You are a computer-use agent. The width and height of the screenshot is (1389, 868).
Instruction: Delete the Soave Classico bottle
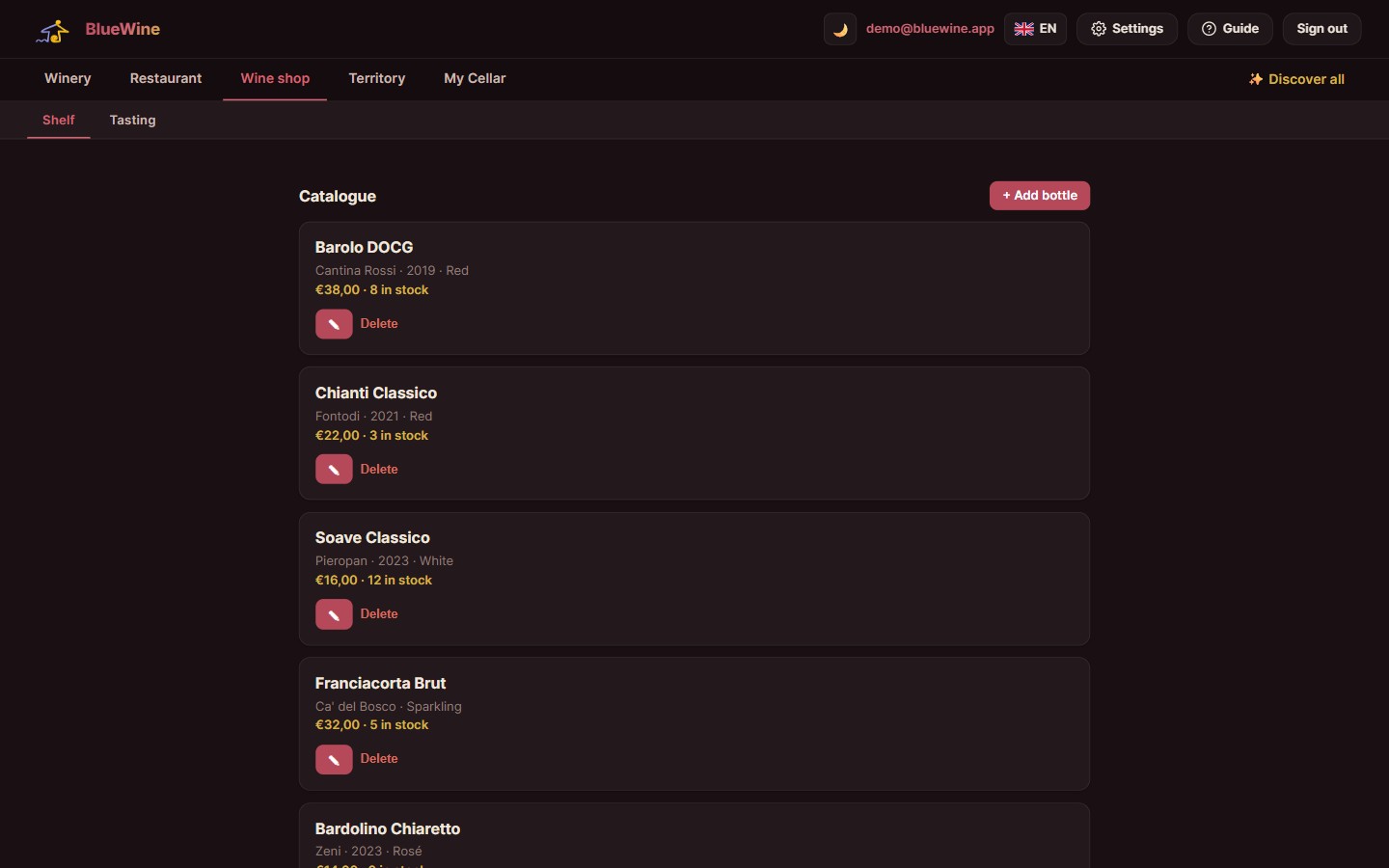pyautogui.click(x=379, y=614)
